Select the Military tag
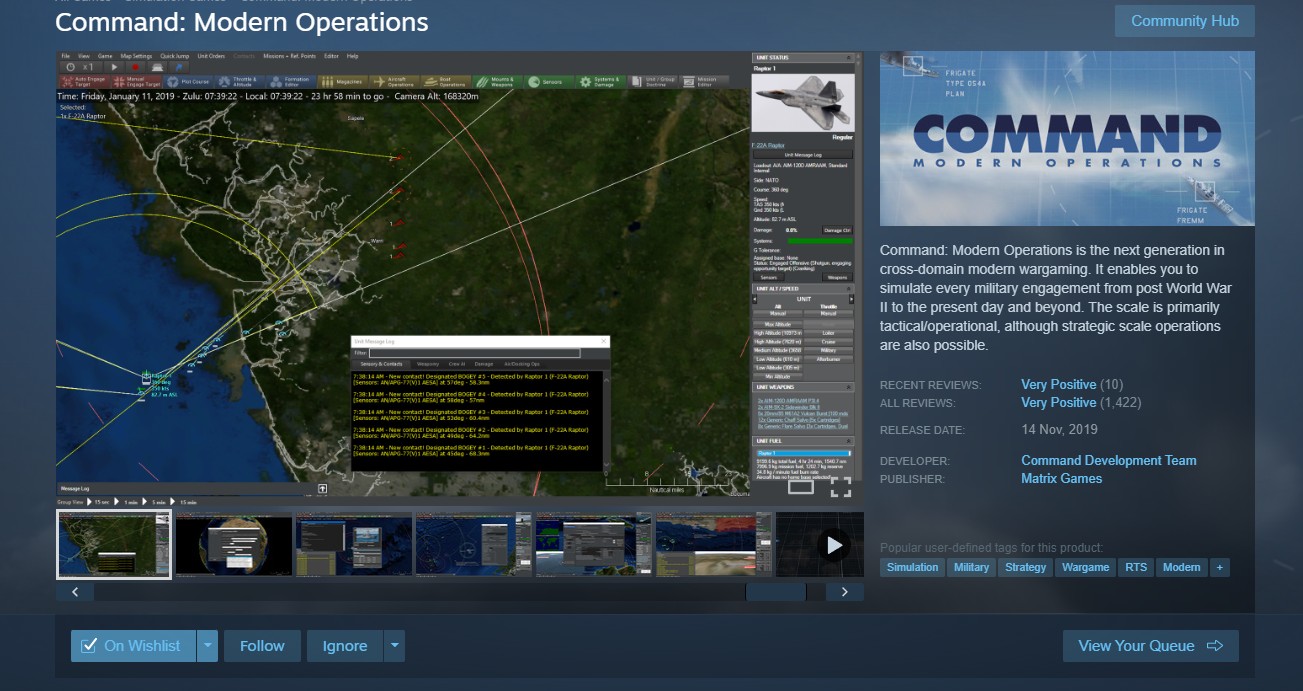 [x=971, y=567]
